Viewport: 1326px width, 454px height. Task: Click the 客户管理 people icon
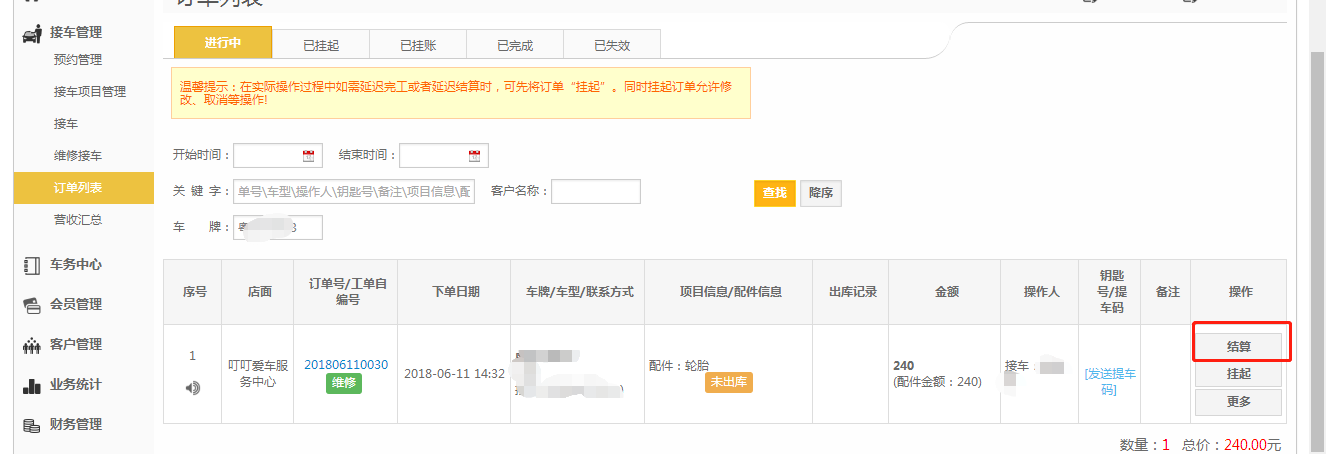[x=31, y=345]
